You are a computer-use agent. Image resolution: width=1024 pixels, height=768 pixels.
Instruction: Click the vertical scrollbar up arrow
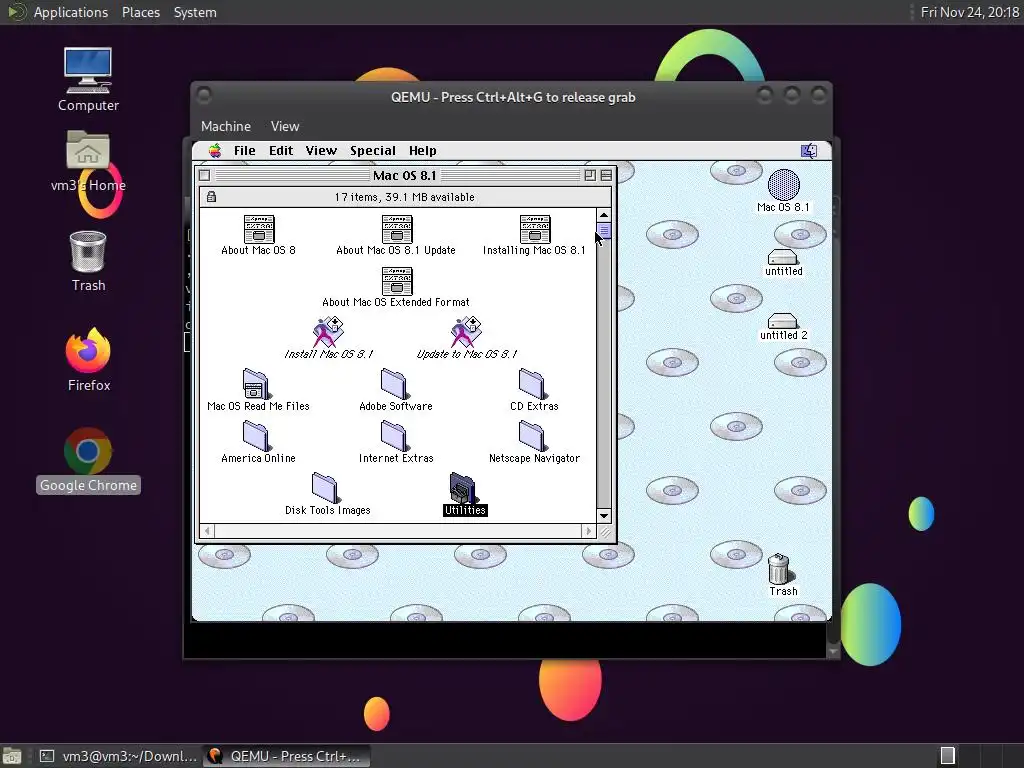[x=604, y=215]
